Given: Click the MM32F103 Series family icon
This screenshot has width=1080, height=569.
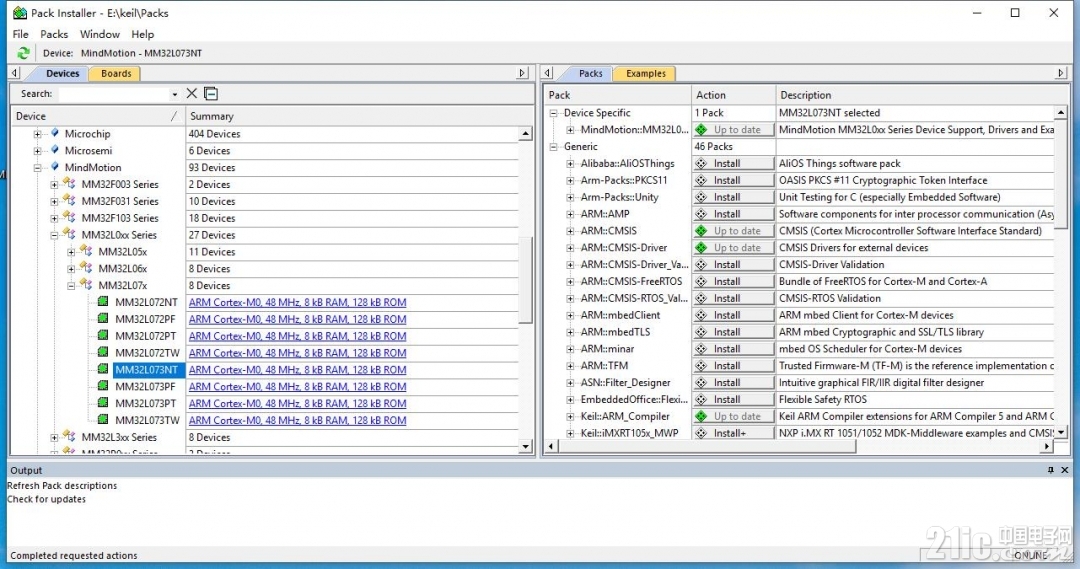Looking at the screenshot, I should tap(69, 218).
